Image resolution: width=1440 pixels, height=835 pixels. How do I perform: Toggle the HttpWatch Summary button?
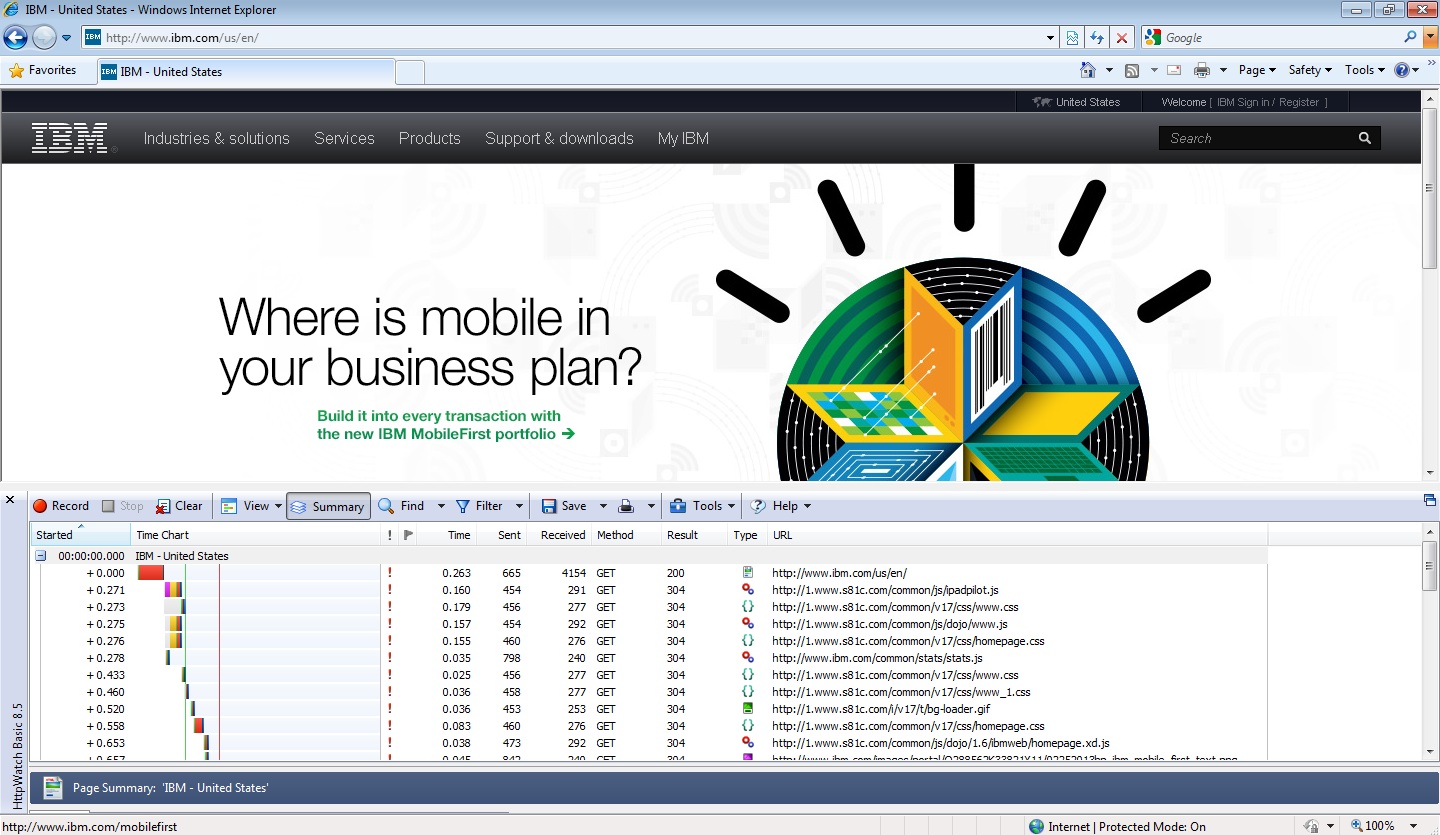[328, 506]
